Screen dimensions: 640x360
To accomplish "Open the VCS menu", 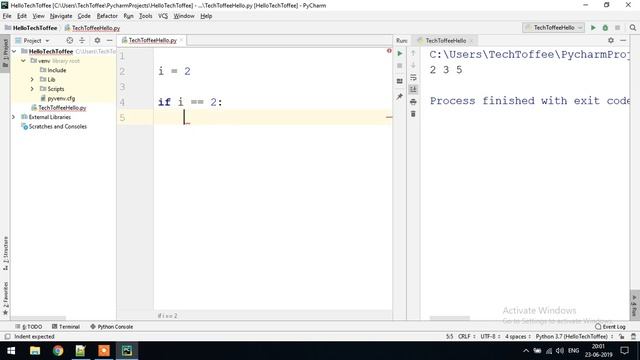I will pos(163,16).
